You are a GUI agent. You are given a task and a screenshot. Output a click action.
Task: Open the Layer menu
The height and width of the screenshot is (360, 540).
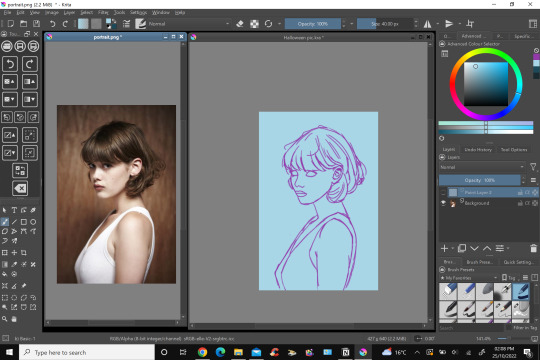pyautogui.click(x=69, y=12)
